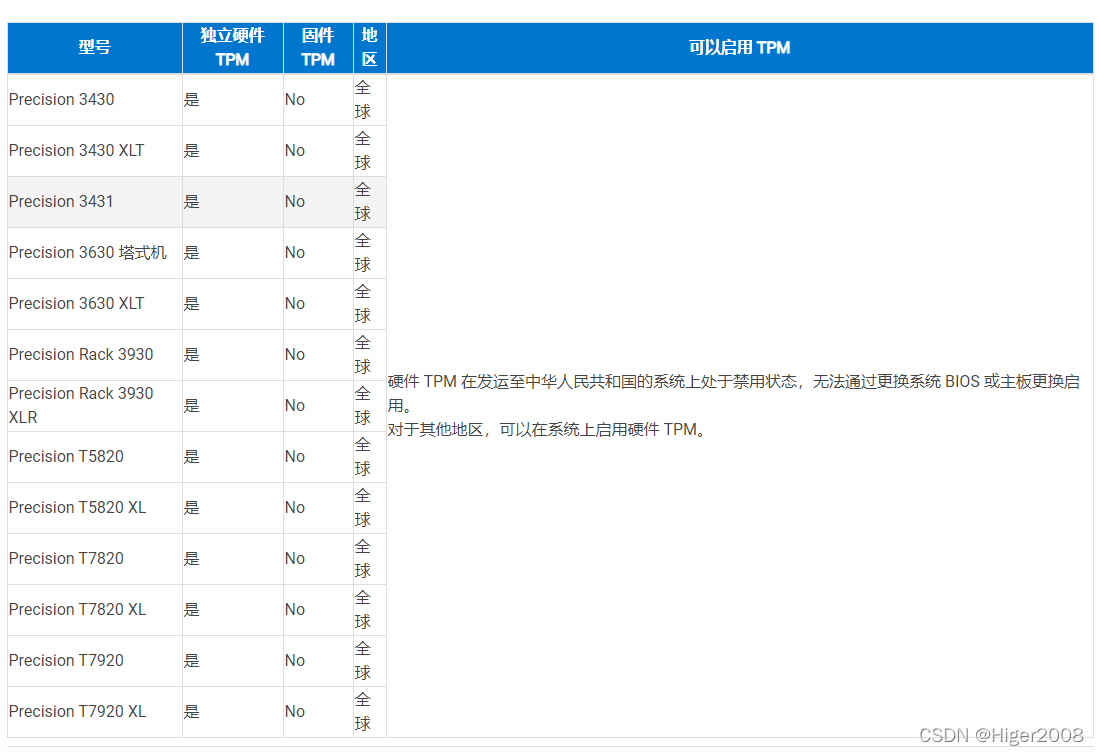Image resolution: width=1099 pixels, height=755 pixels.
Task: Click the 地区 column header
Action: [x=370, y=48]
